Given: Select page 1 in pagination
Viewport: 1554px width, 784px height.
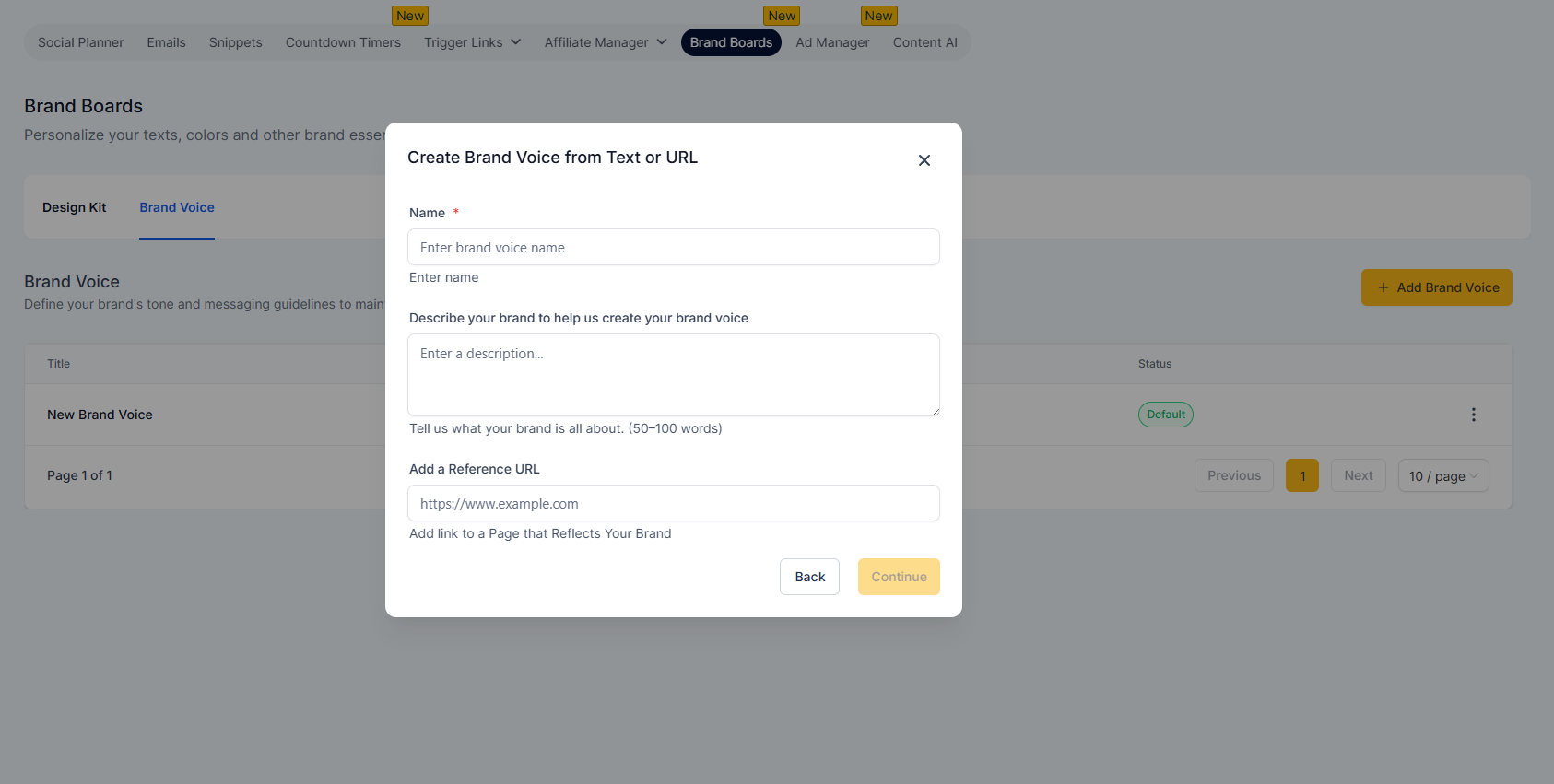Looking at the screenshot, I should [x=1302, y=475].
